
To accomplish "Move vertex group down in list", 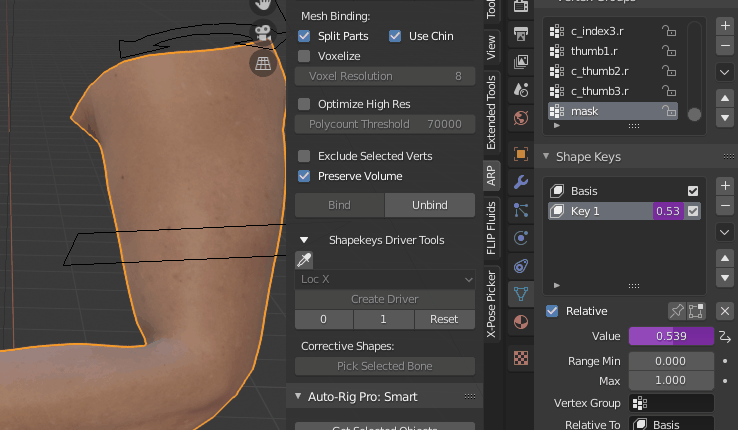I will (x=725, y=118).
